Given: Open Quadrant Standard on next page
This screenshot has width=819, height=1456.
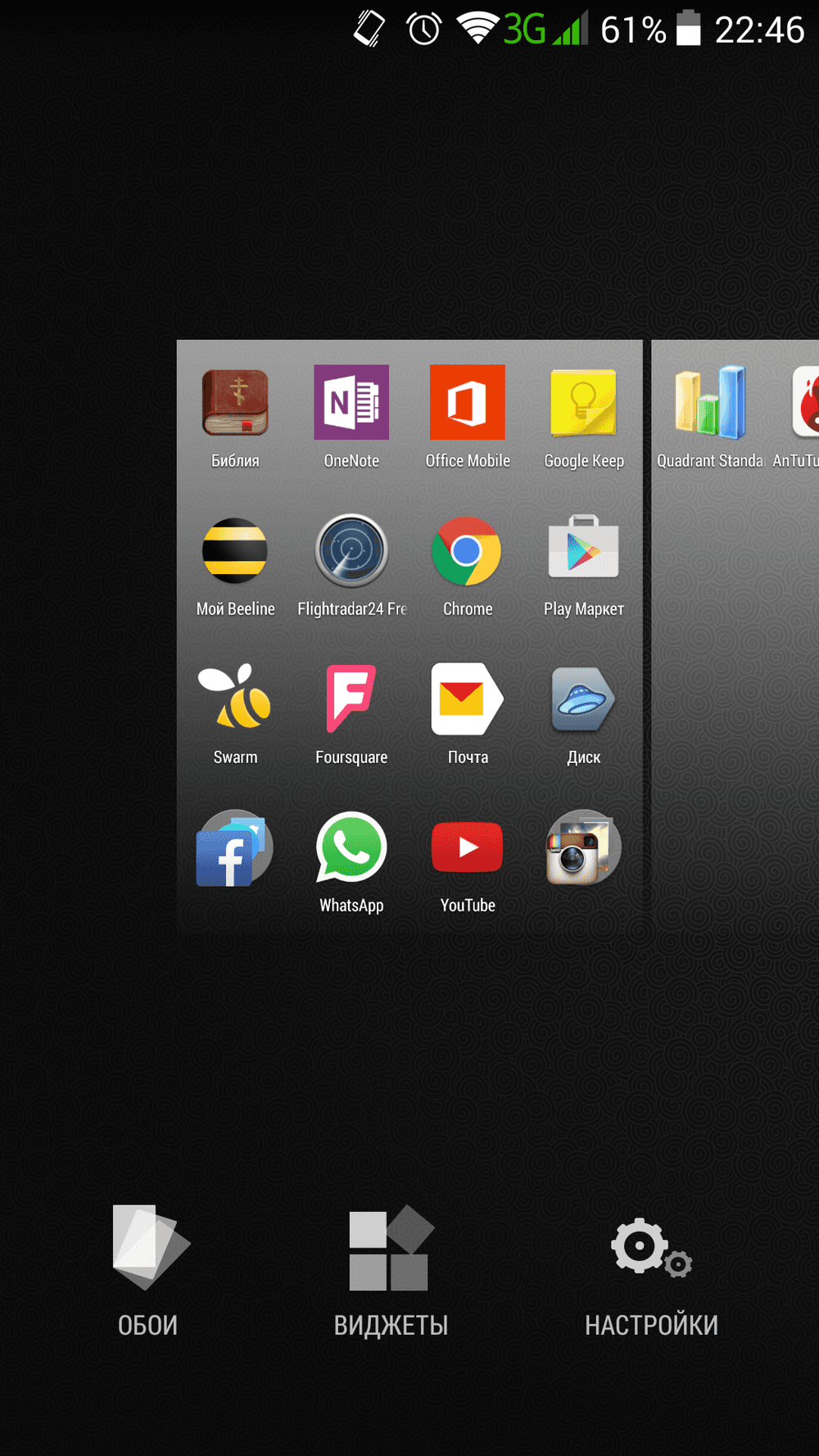Looking at the screenshot, I should 710,402.
